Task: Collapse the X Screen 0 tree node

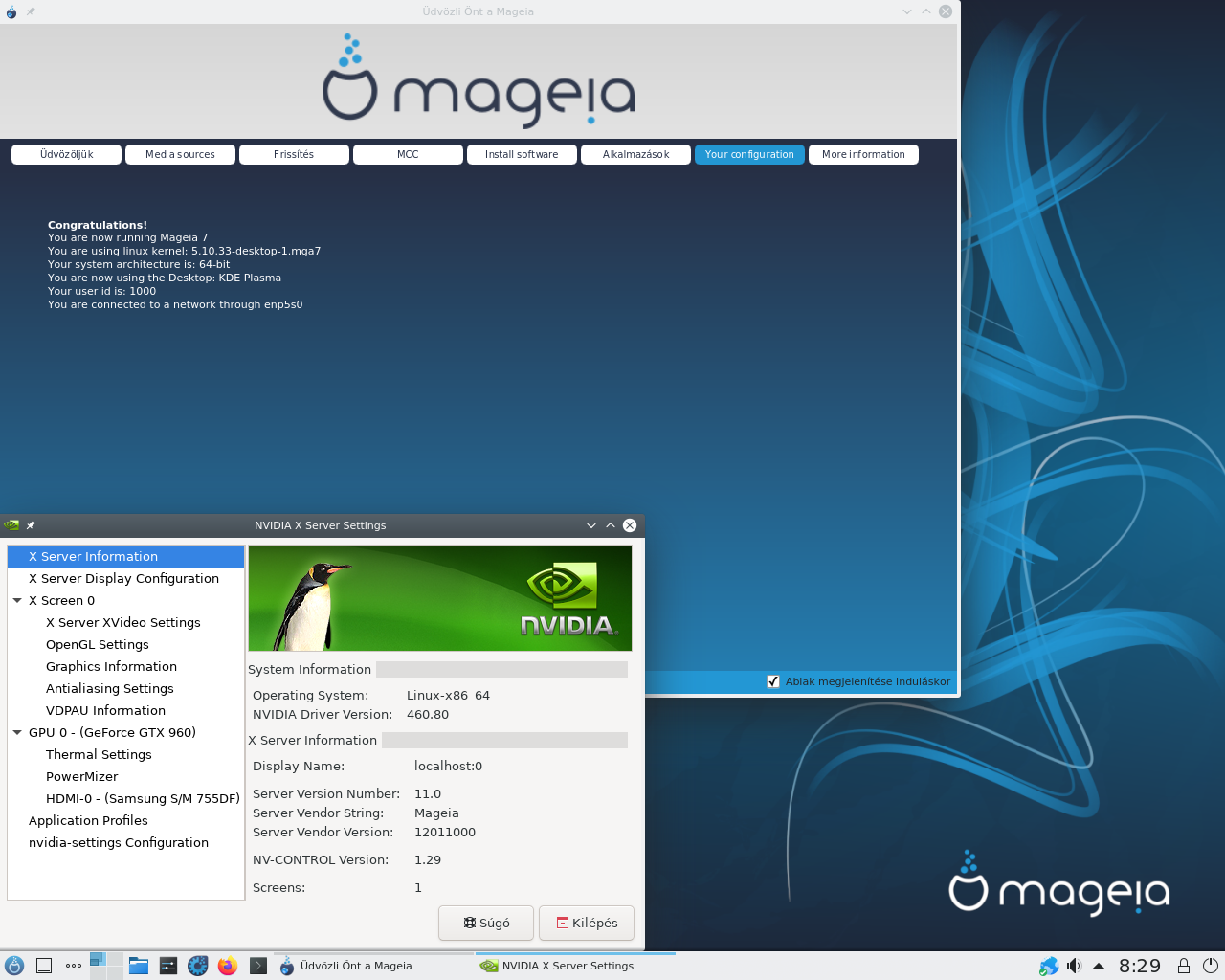Action: point(17,601)
